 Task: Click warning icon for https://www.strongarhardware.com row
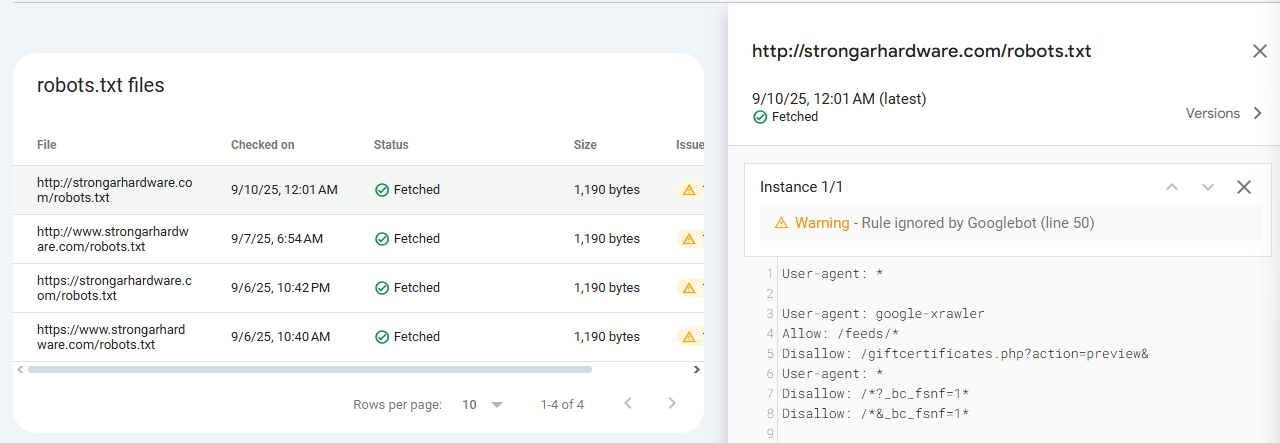pos(688,337)
